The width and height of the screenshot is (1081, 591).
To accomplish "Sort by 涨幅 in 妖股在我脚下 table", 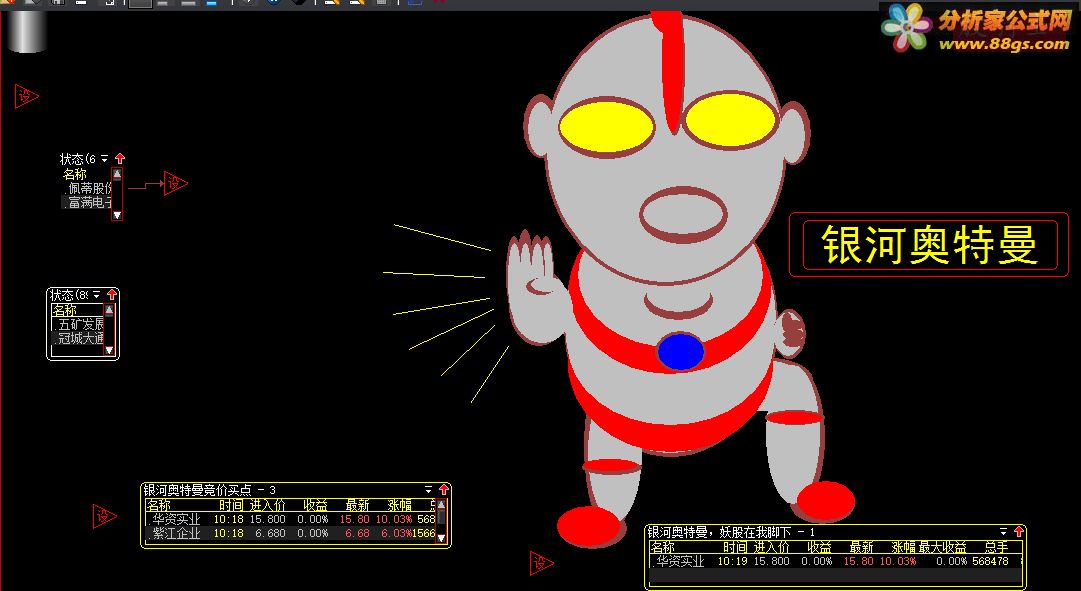I will pos(903,548).
